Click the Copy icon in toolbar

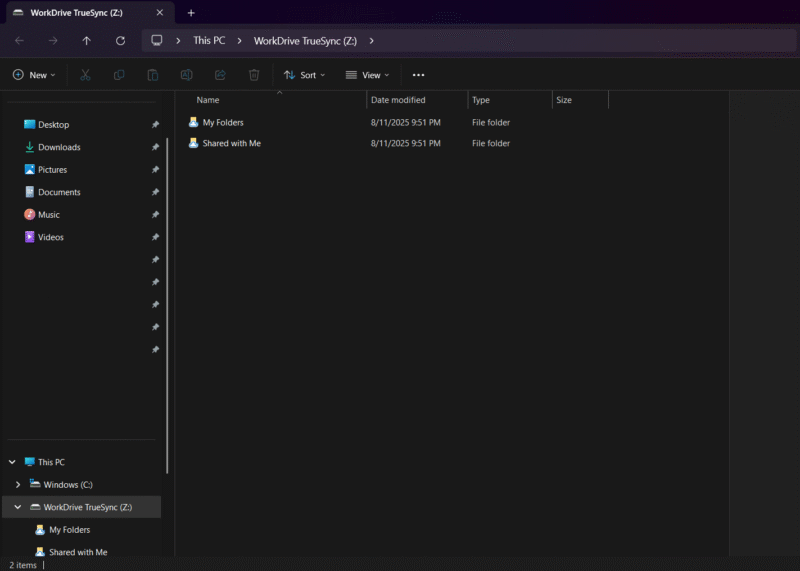[119, 75]
